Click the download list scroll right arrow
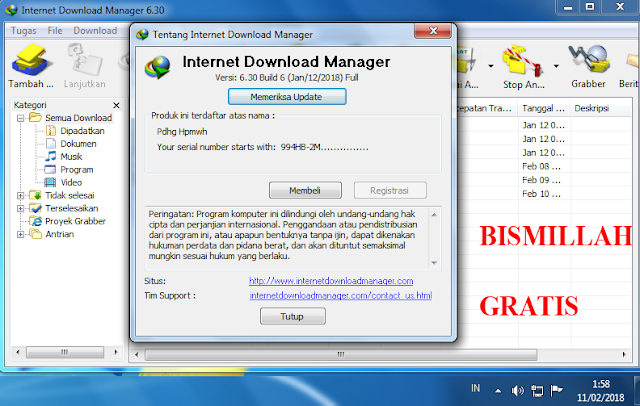Screen dimensions: 640x406 click(x=624, y=355)
